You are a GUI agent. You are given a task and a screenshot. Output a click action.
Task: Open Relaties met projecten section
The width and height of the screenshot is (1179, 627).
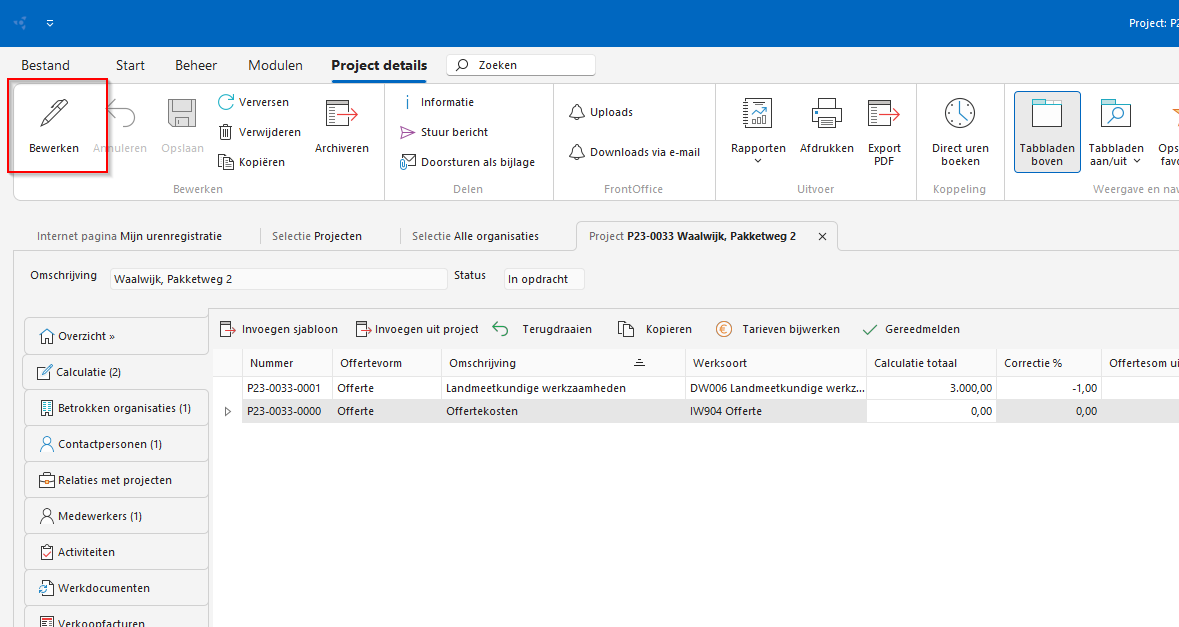tap(117, 480)
